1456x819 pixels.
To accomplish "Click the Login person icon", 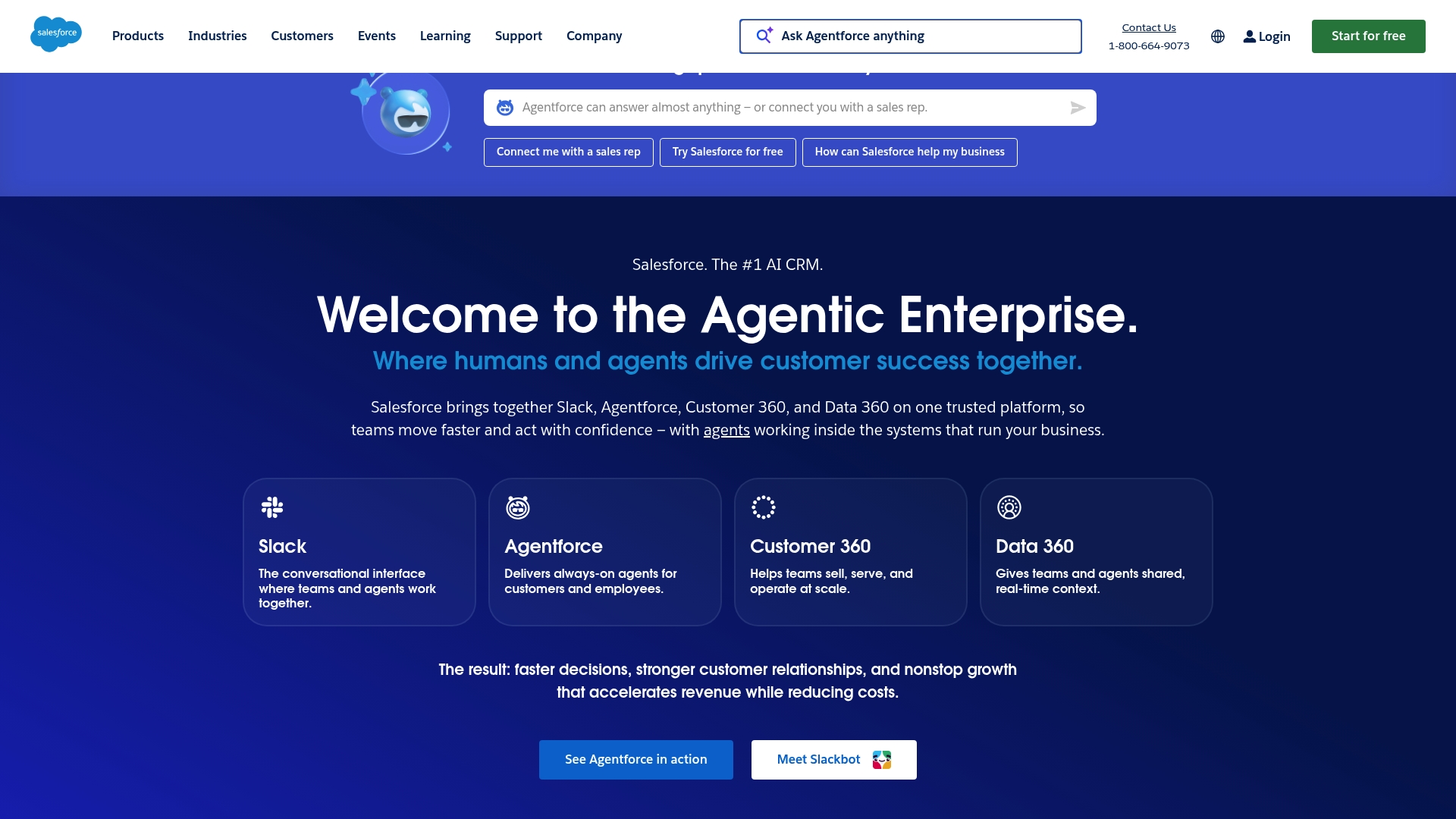I will (x=1249, y=36).
